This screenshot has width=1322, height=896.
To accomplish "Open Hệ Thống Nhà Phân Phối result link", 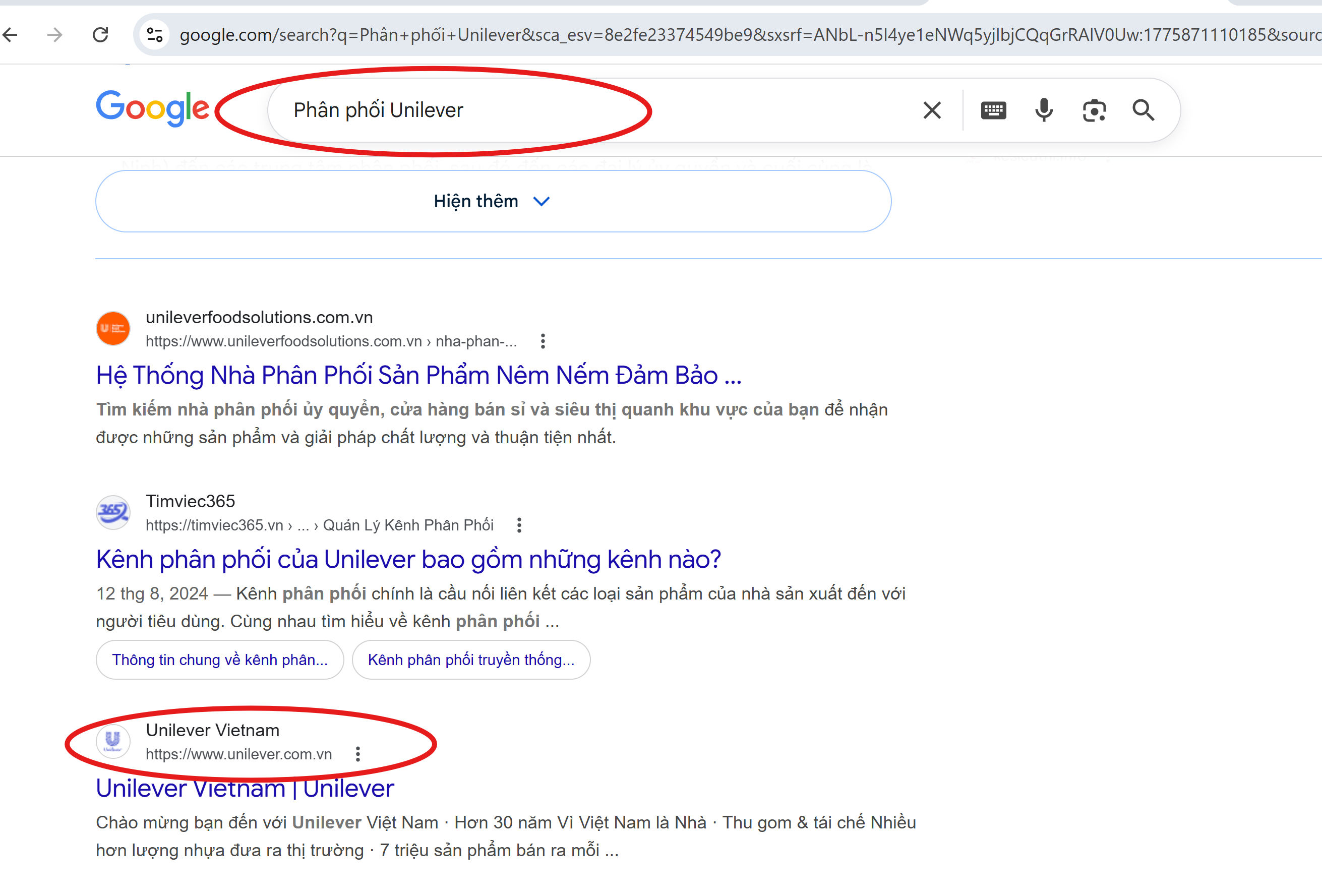I will (x=418, y=376).
